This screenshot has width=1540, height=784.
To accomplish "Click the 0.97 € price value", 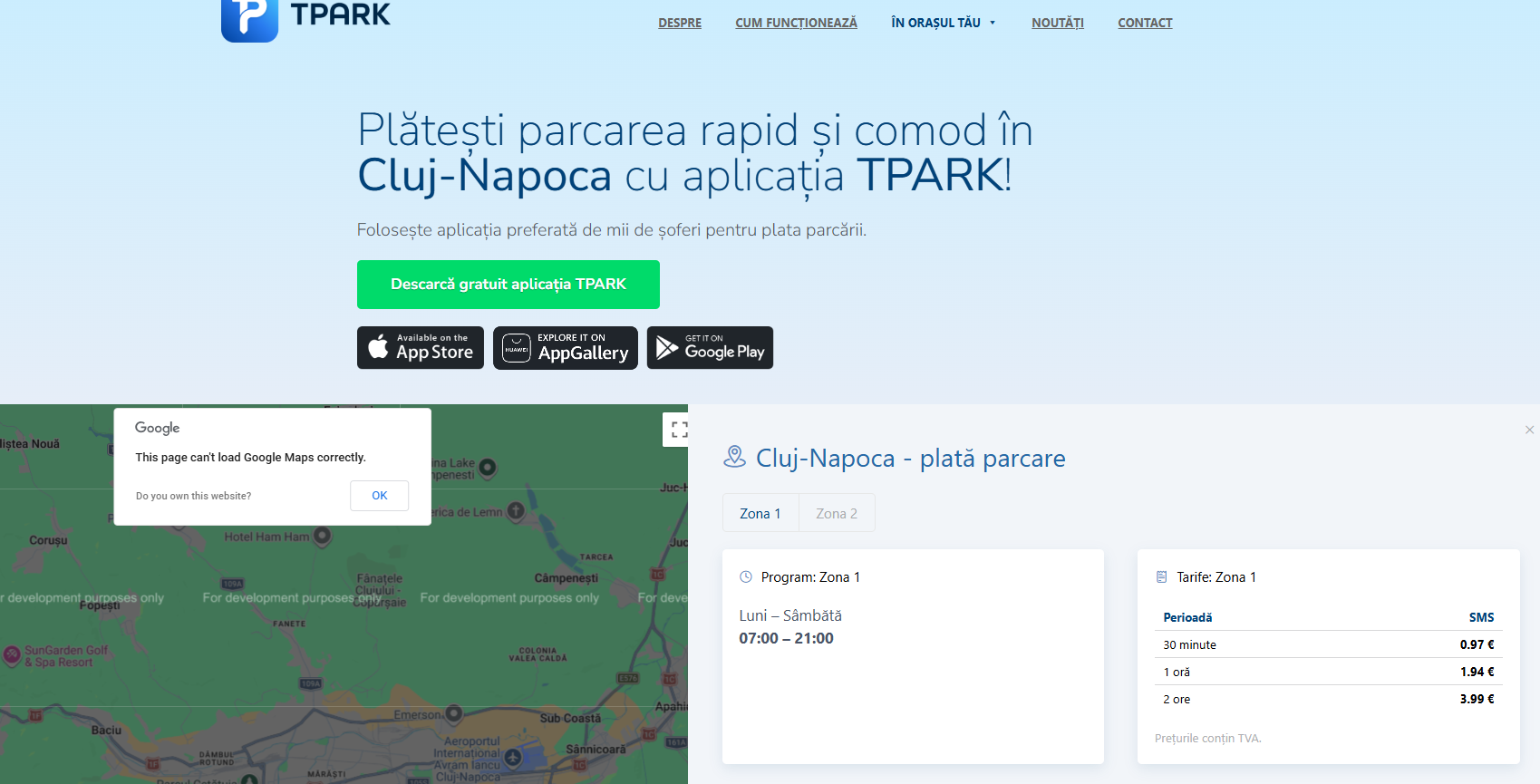I will point(1477,644).
